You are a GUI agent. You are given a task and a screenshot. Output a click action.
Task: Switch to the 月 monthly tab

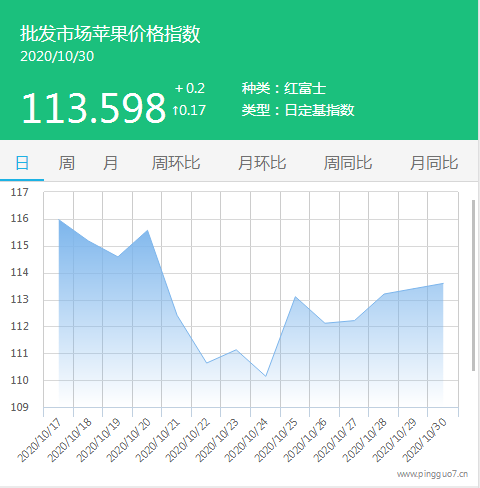(x=110, y=163)
